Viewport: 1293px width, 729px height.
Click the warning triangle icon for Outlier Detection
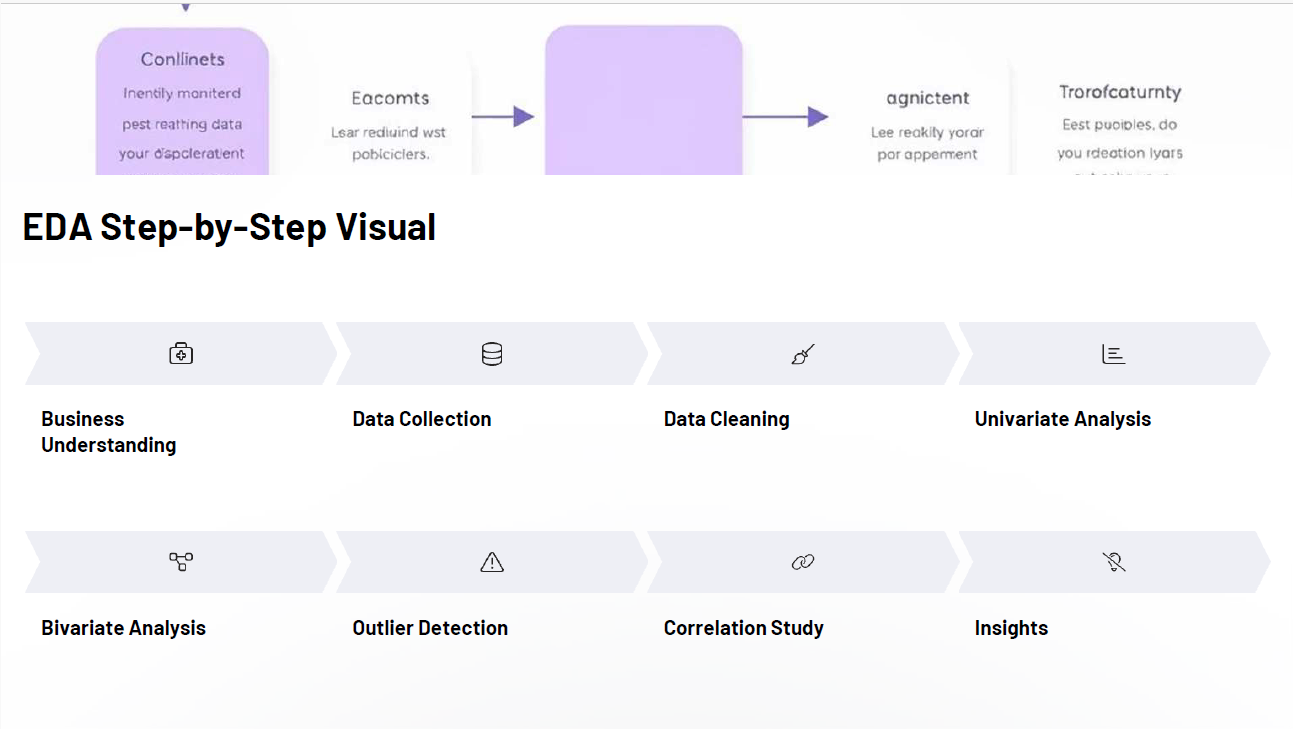[x=492, y=562]
